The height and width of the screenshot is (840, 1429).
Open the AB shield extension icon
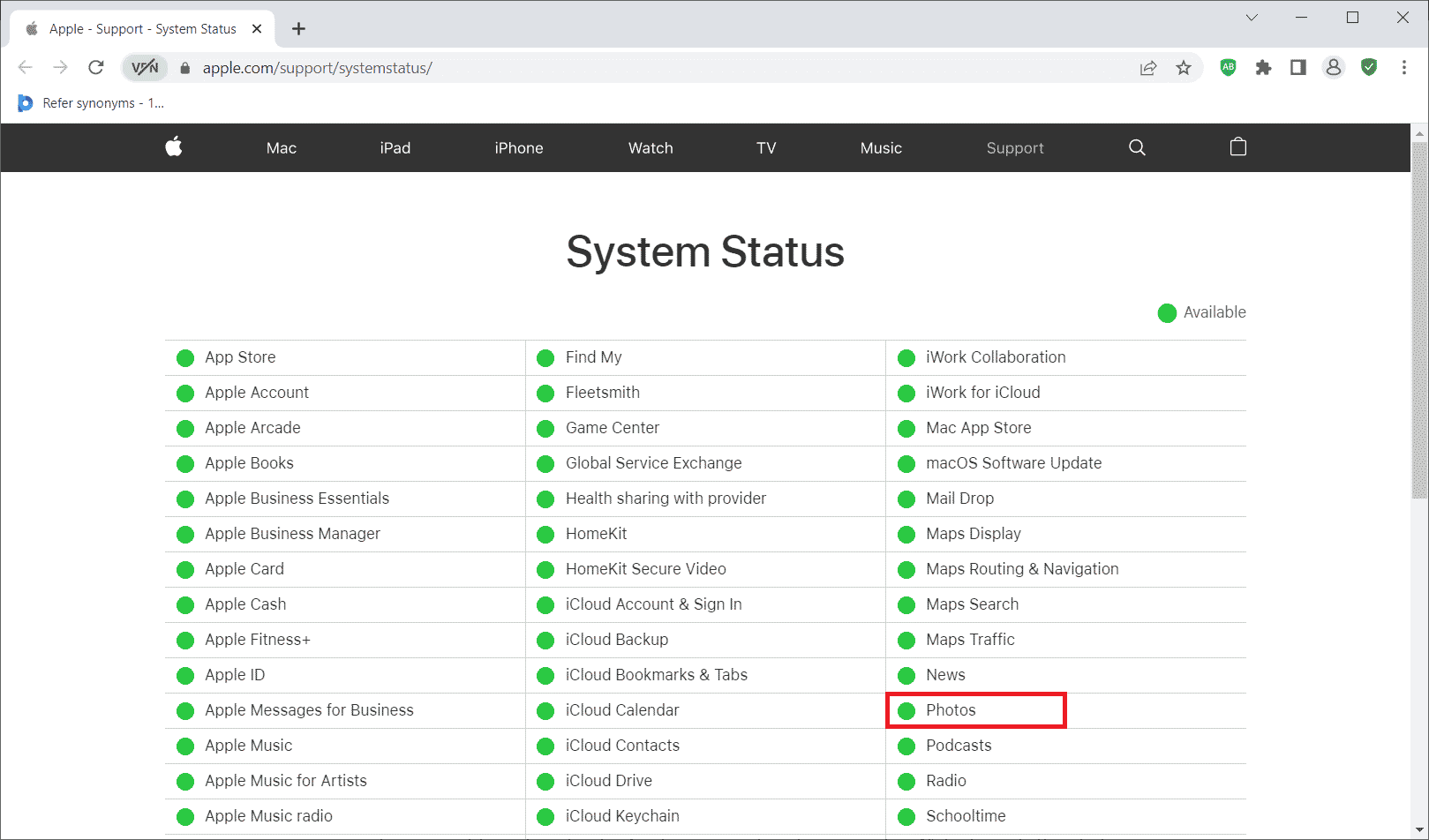1228,67
